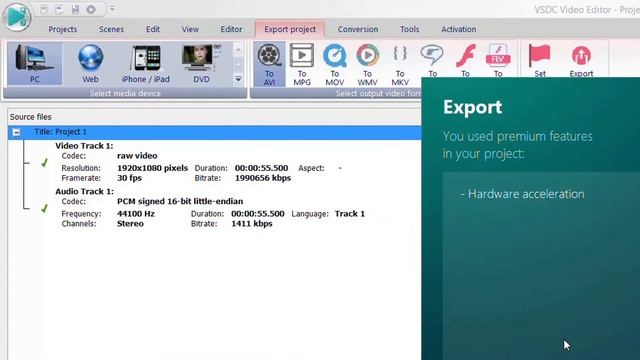The height and width of the screenshot is (360, 640).
Task: Select To AVI output format
Action: click(x=269, y=64)
